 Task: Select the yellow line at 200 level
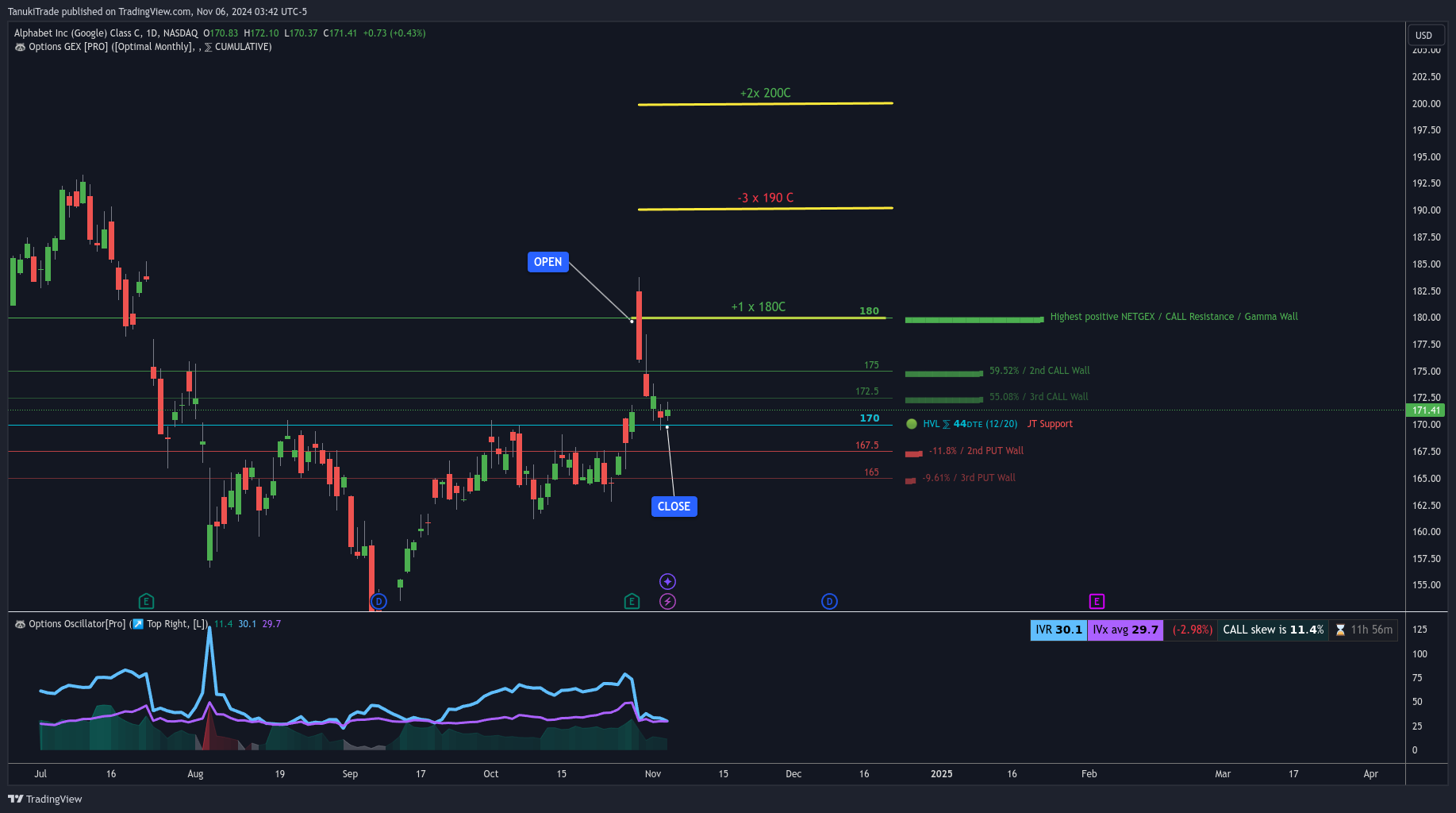766,104
